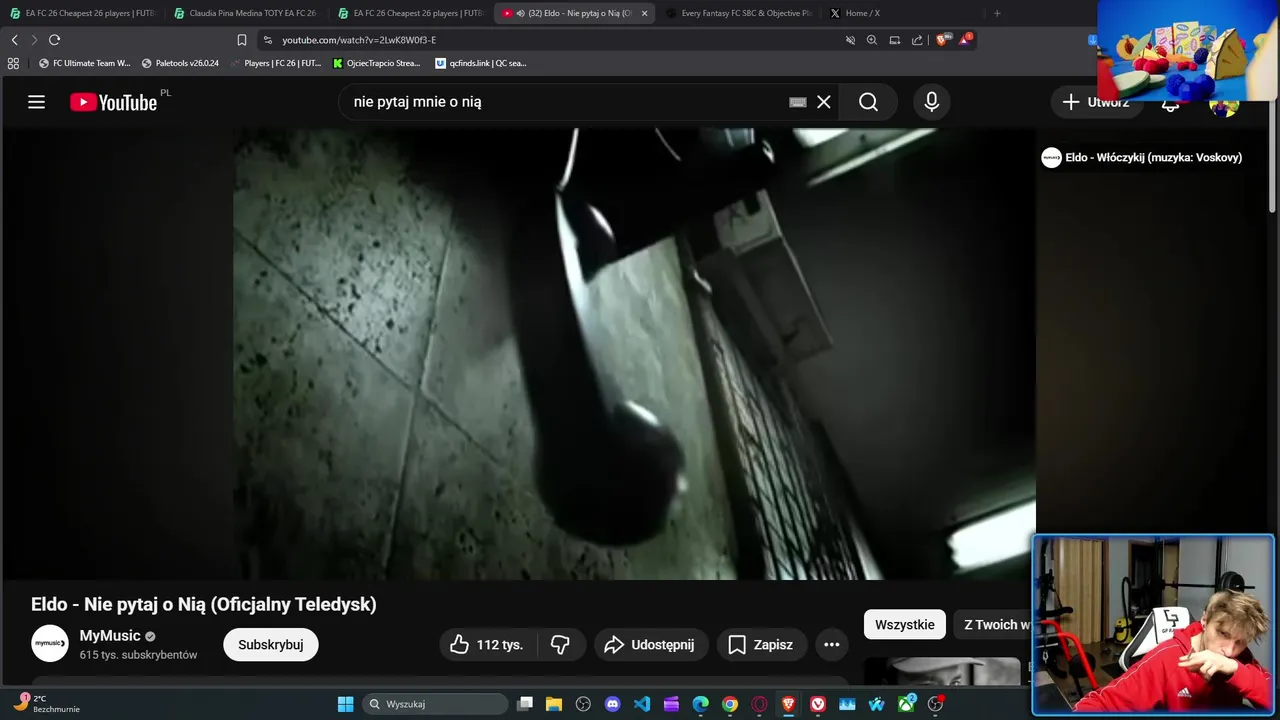Open Discord from taskbar
The height and width of the screenshot is (720, 1280).
point(613,704)
